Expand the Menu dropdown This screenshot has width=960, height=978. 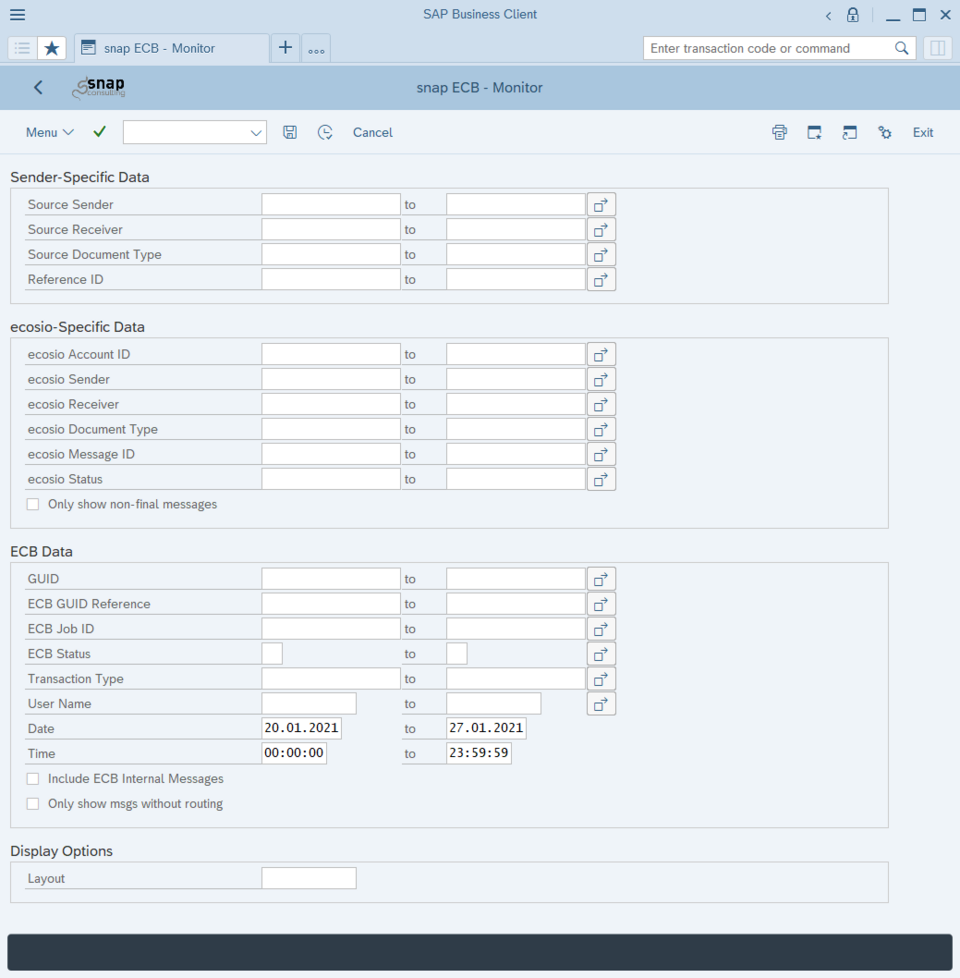coord(50,132)
